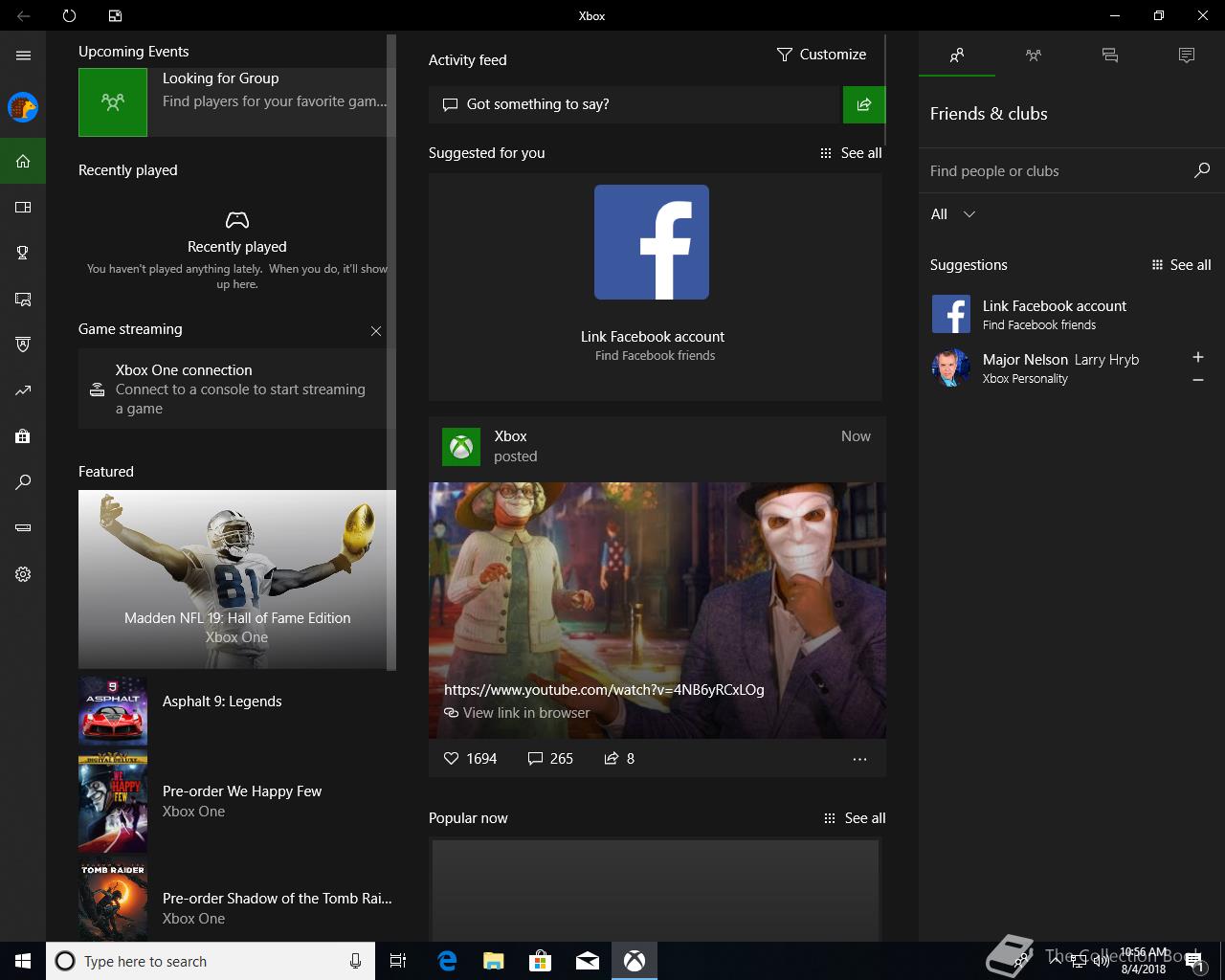Open Clubs shield icon
This screenshot has height=980, width=1225.
click(23, 345)
